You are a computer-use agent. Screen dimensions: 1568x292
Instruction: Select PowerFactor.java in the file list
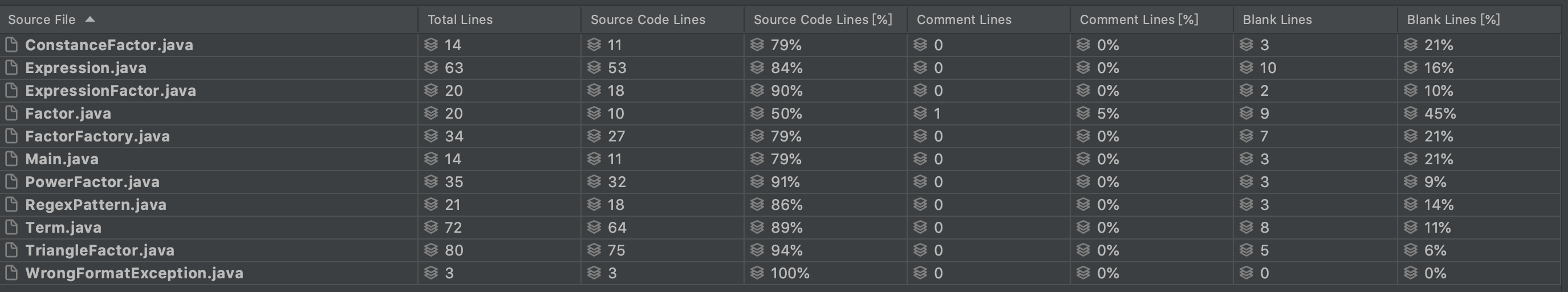tap(92, 182)
